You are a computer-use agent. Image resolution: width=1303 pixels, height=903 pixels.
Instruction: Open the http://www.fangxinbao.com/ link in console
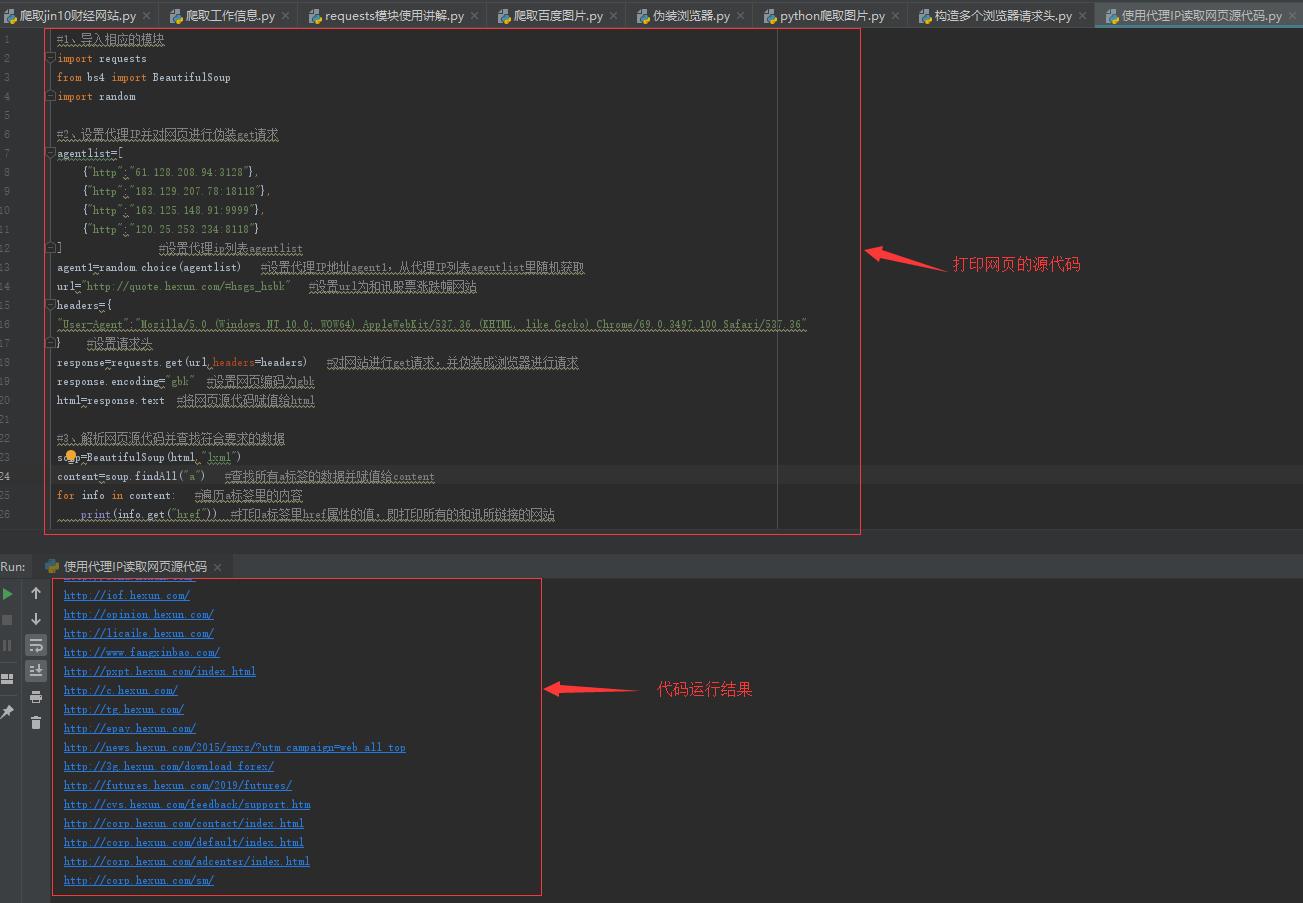point(141,652)
